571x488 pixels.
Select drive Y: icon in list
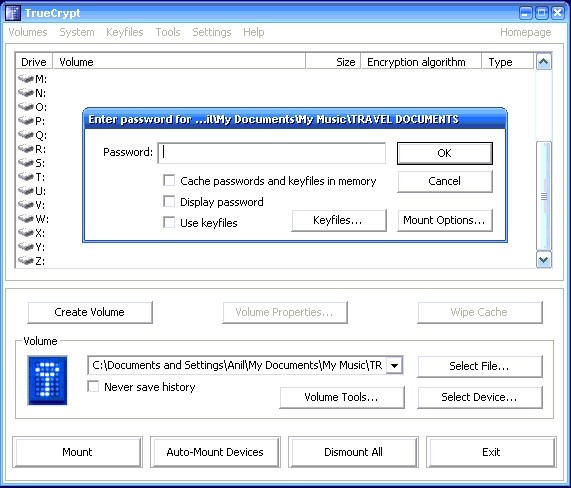tap(26, 247)
